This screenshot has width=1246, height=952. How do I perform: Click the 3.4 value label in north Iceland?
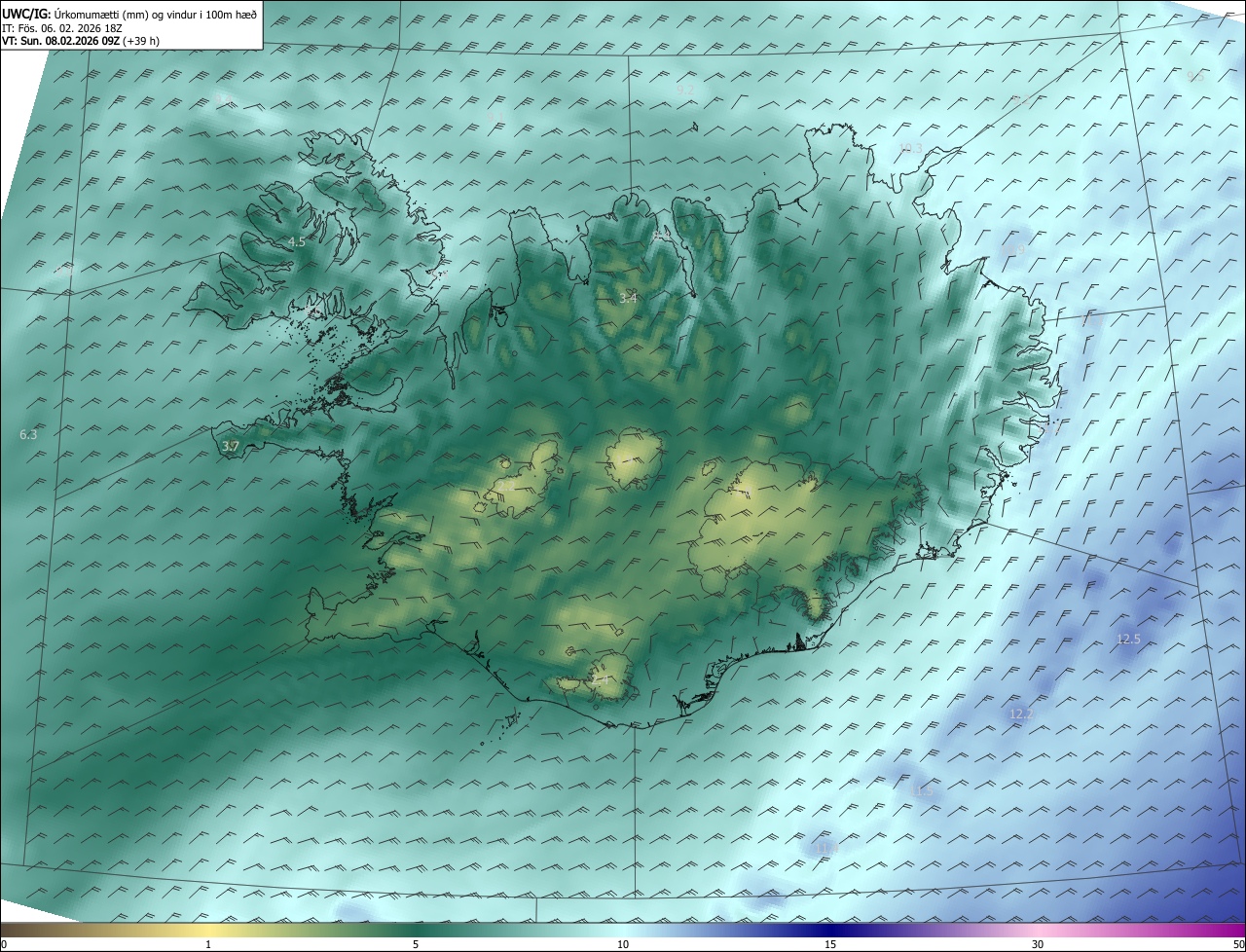pyautogui.click(x=628, y=298)
